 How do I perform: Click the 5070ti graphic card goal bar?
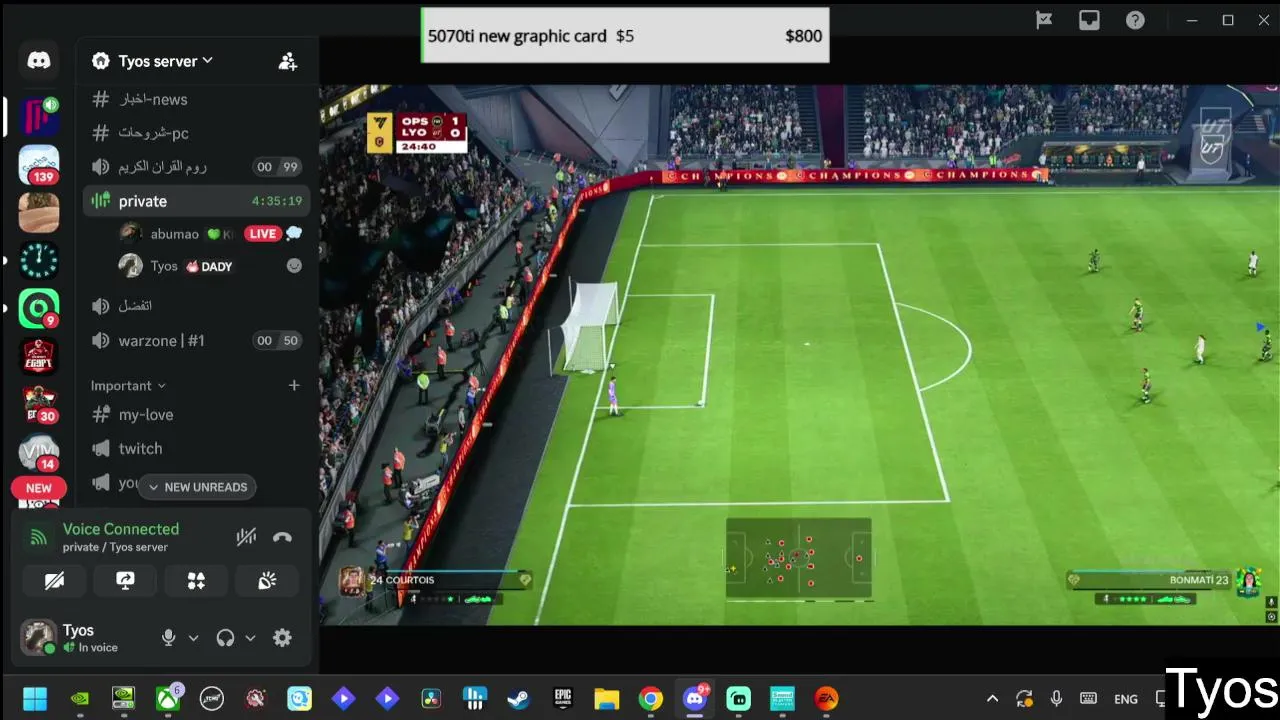pos(625,35)
